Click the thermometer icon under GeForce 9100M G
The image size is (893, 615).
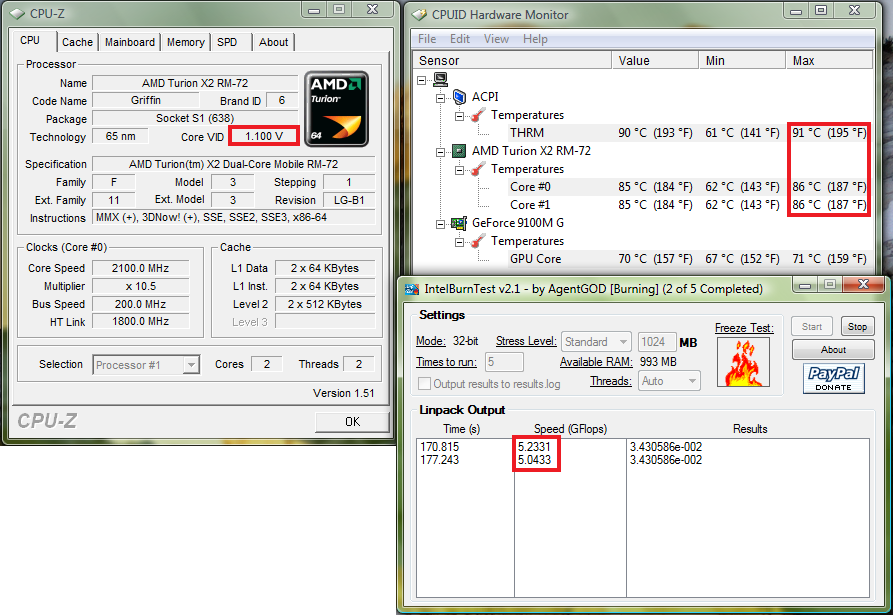[x=478, y=241]
